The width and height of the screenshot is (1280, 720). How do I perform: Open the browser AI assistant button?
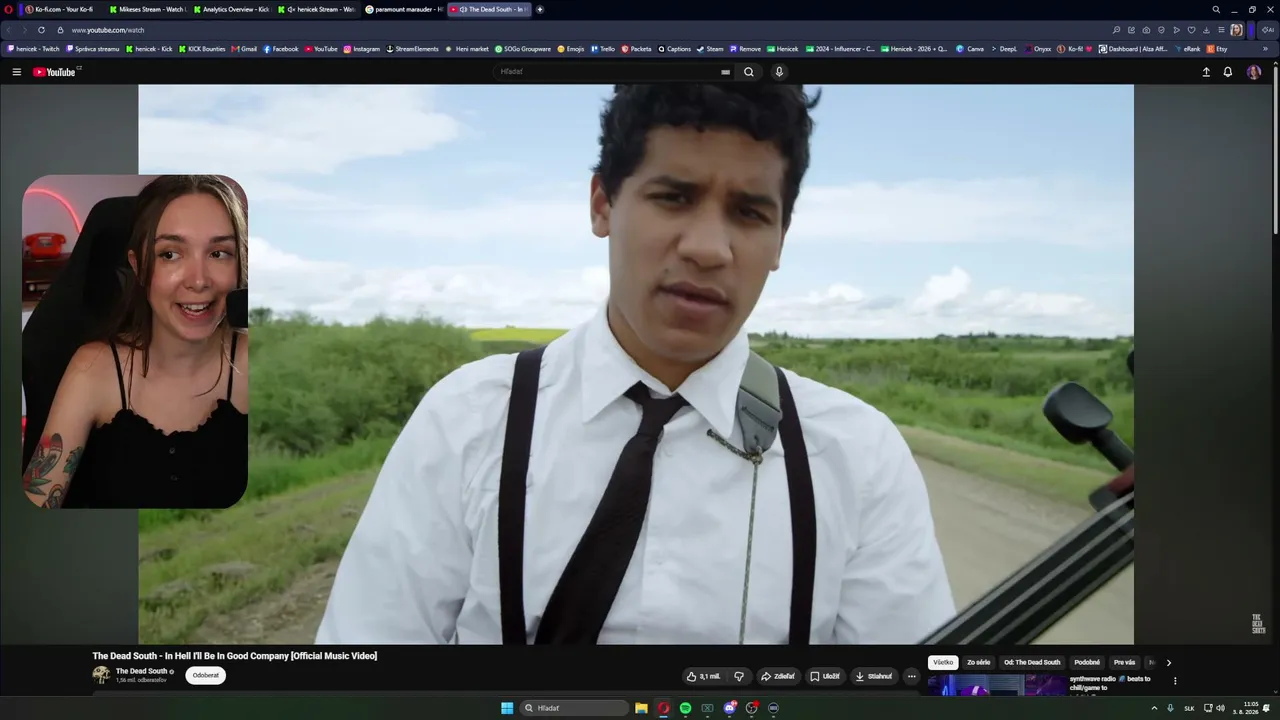(1268, 30)
